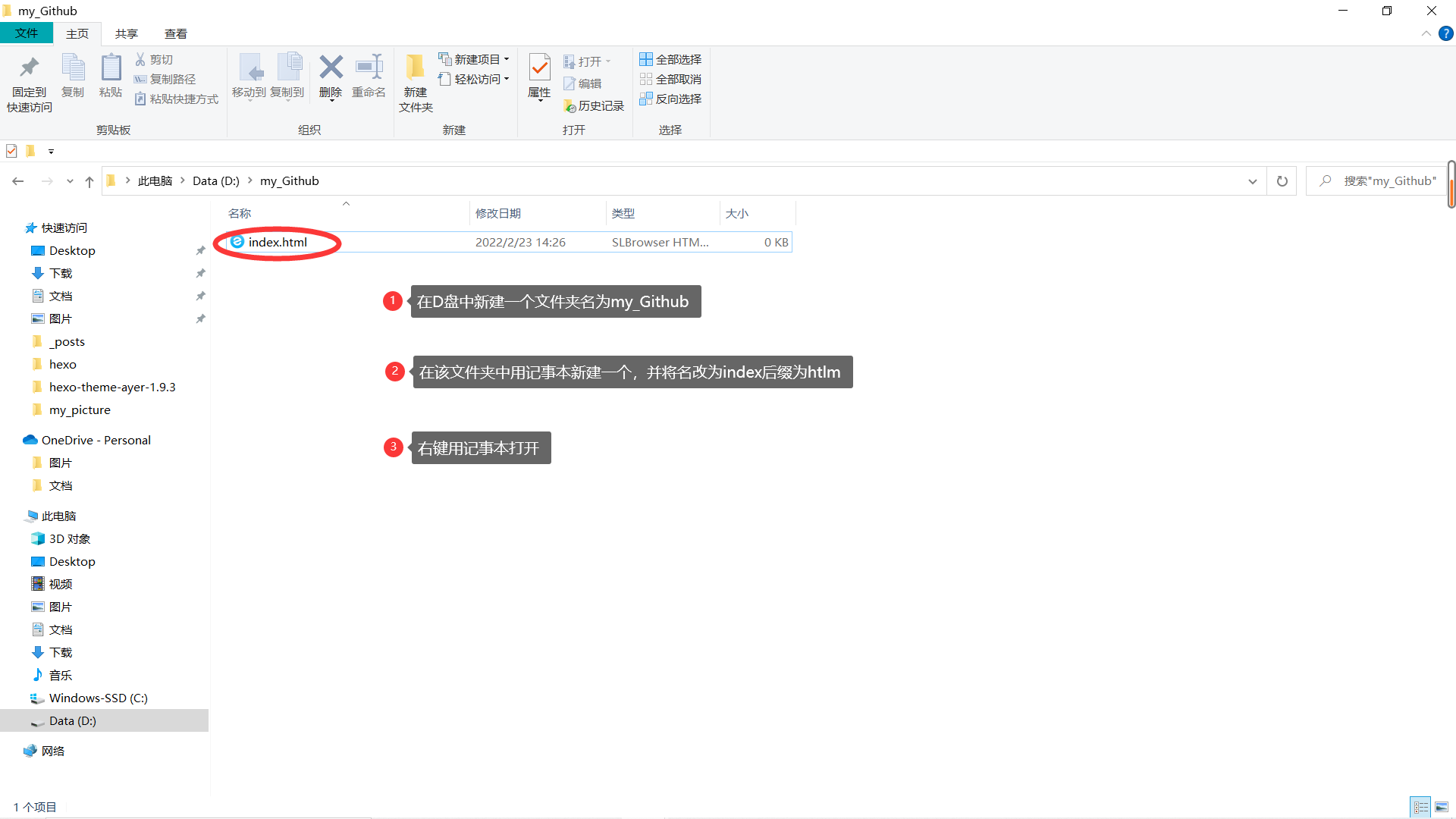Open History (历史记录) in the ribbon
The image size is (1456, 819).
[x=594, y=106]
